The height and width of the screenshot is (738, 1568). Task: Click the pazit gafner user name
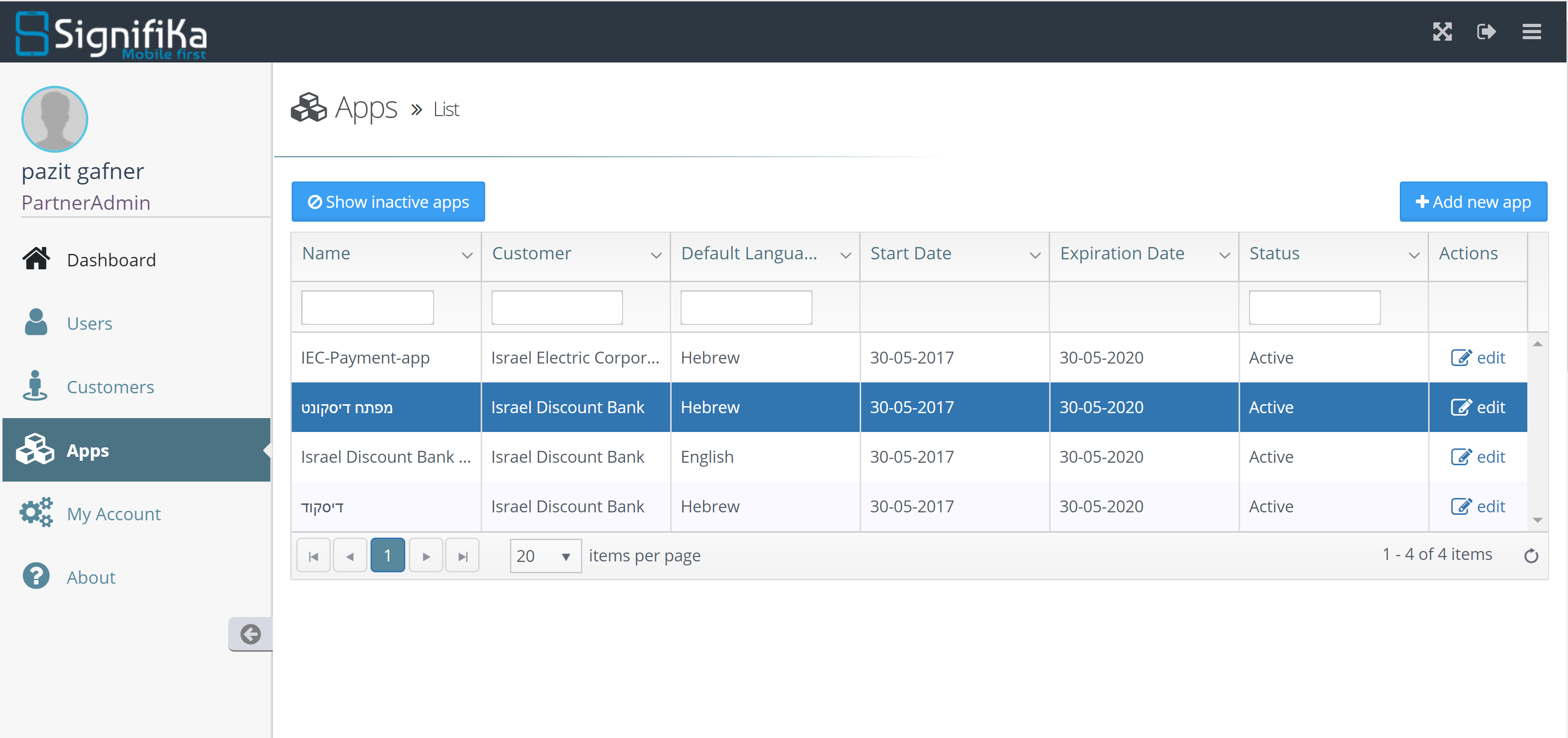tap(83, 172)
